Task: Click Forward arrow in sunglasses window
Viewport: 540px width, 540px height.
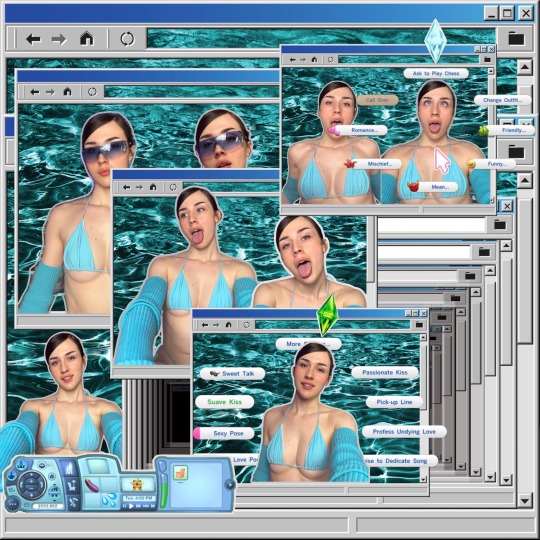Action: (x=50, y=92)
